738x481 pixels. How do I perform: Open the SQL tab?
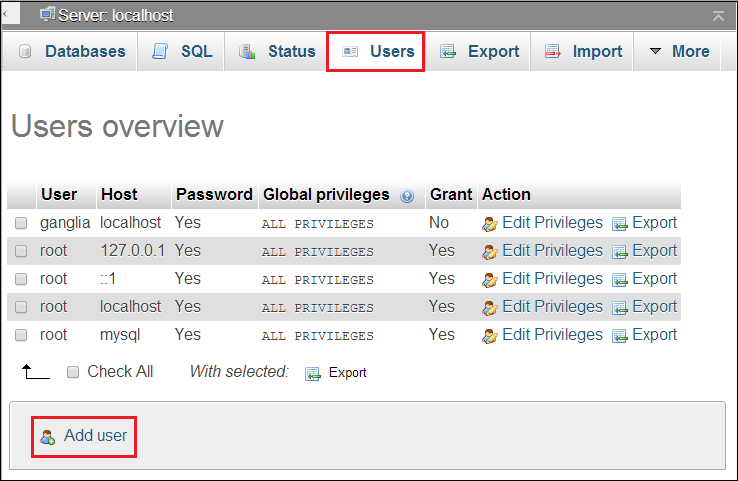click(183, 51)
